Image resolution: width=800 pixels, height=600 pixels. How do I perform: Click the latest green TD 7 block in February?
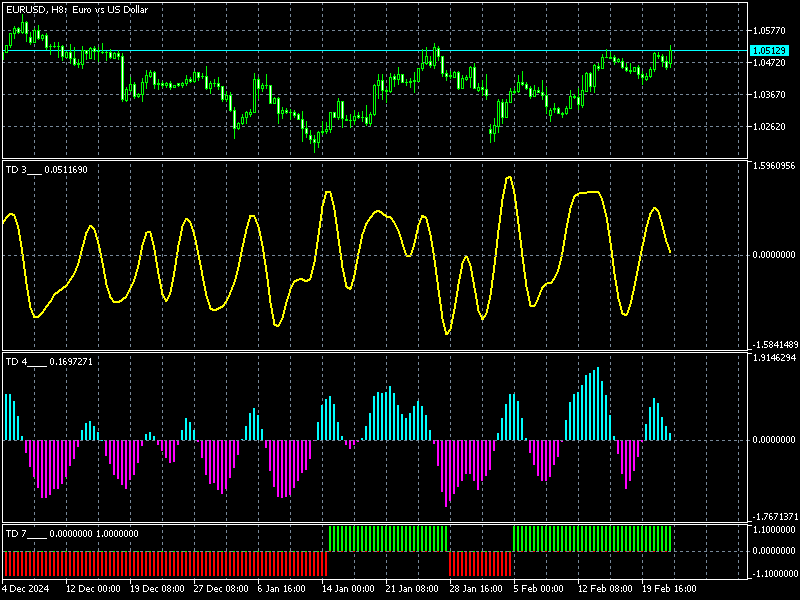coord(592,539)
